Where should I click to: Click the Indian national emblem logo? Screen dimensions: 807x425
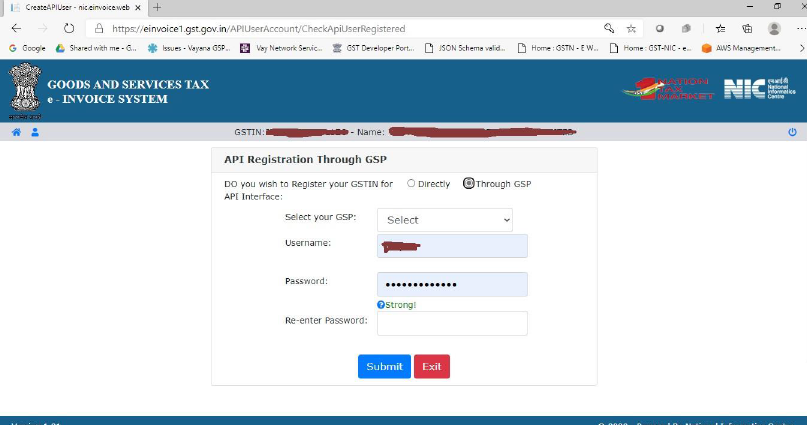(x=22, y=90)
